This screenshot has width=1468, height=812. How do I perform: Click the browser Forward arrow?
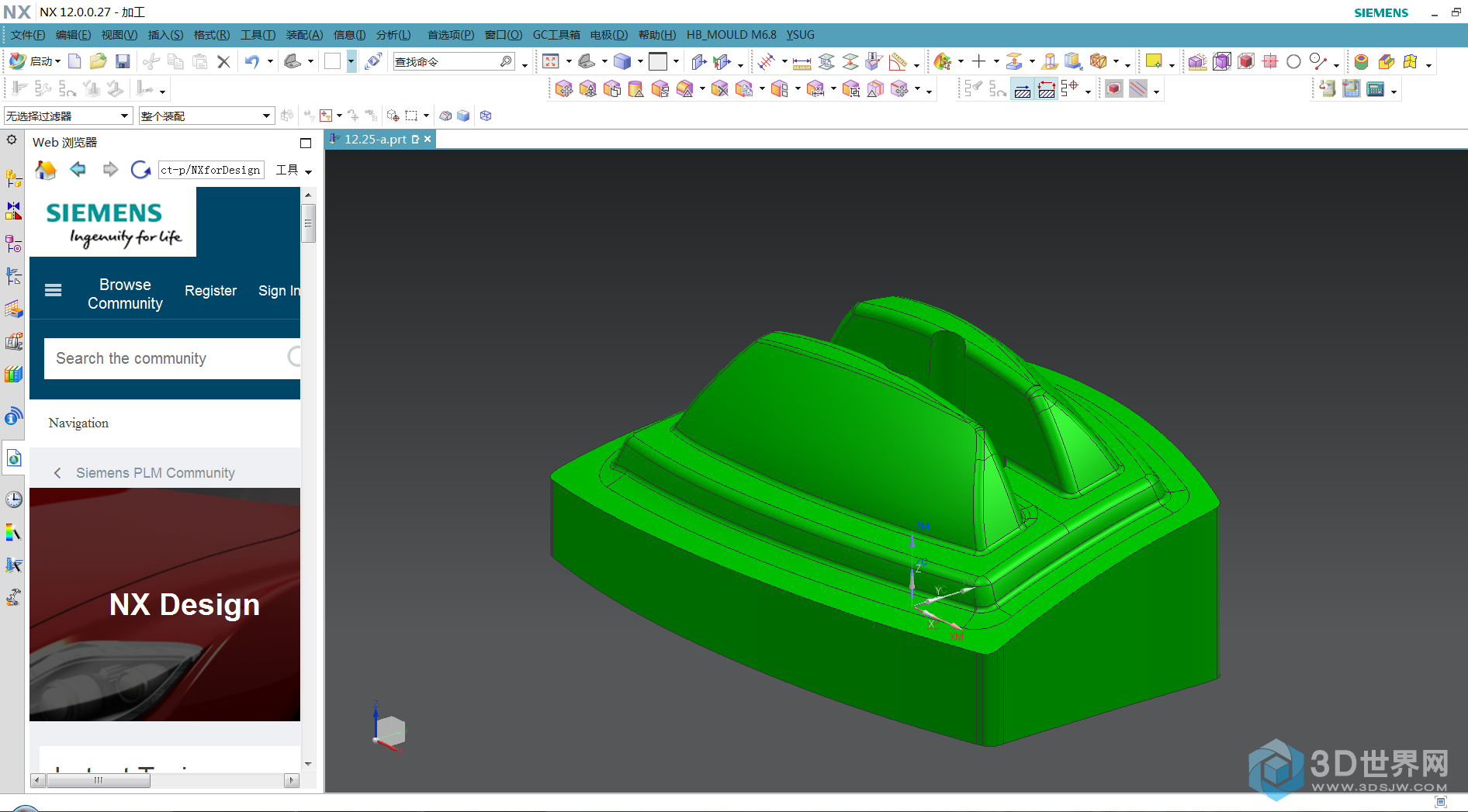pos(110,169)
